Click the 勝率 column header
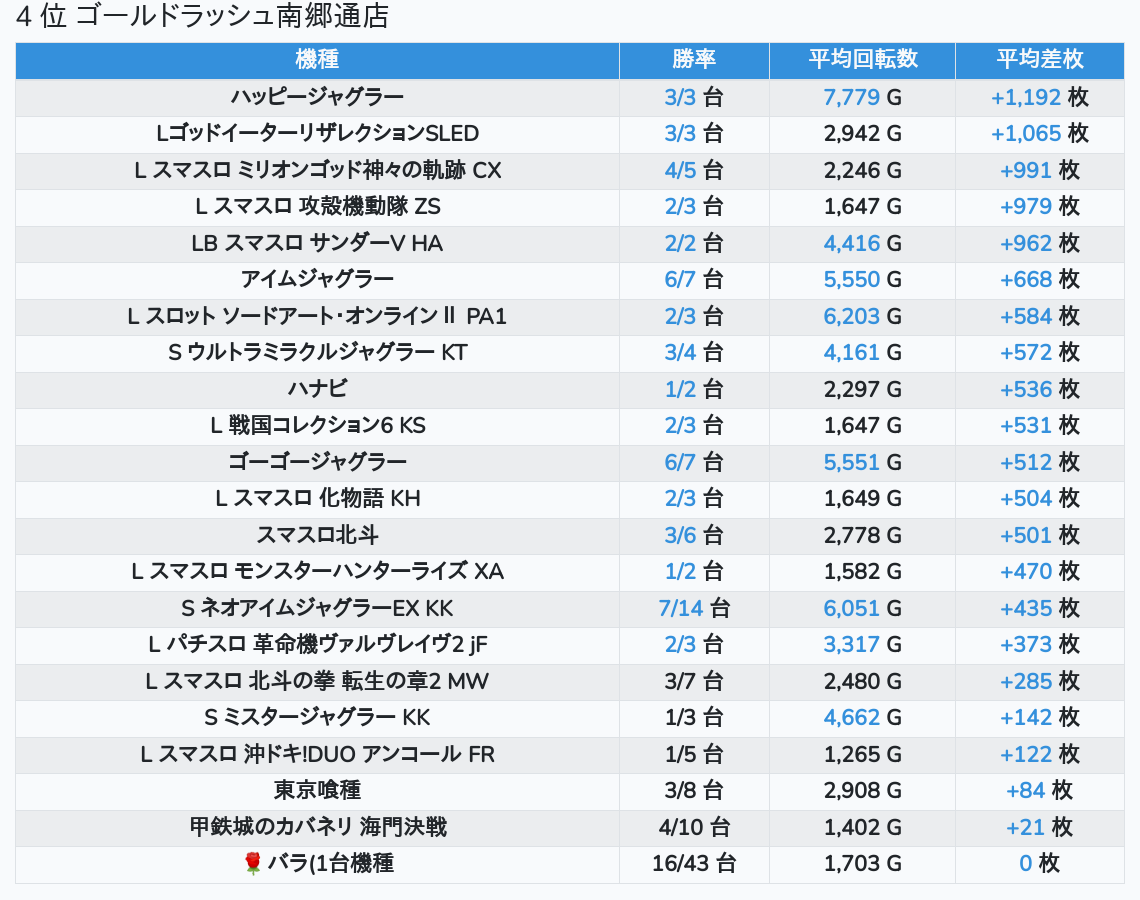The width and height of the screenshot is (1140, 900). click(x=694, y=60)
